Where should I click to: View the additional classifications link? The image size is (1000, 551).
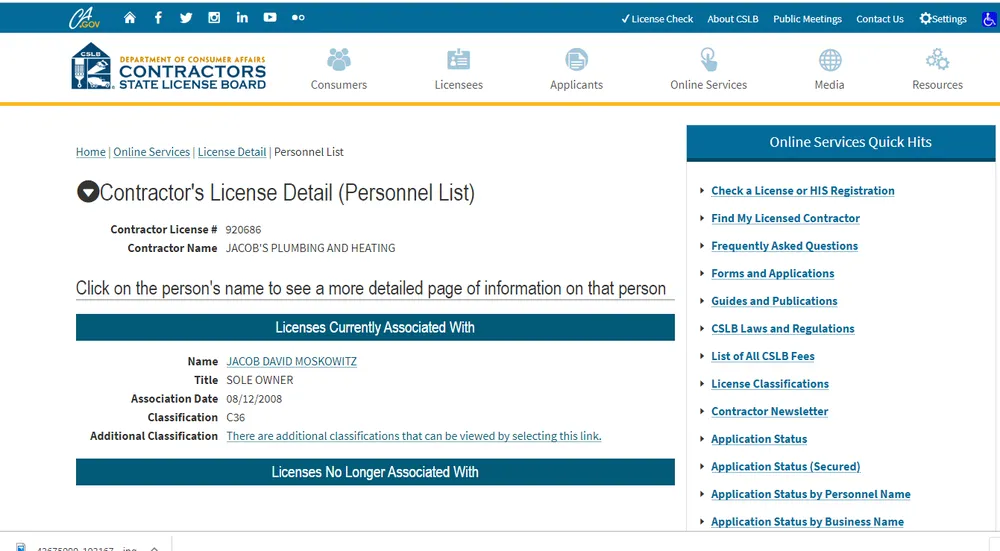pyautogui.click(x=413, y=436)
